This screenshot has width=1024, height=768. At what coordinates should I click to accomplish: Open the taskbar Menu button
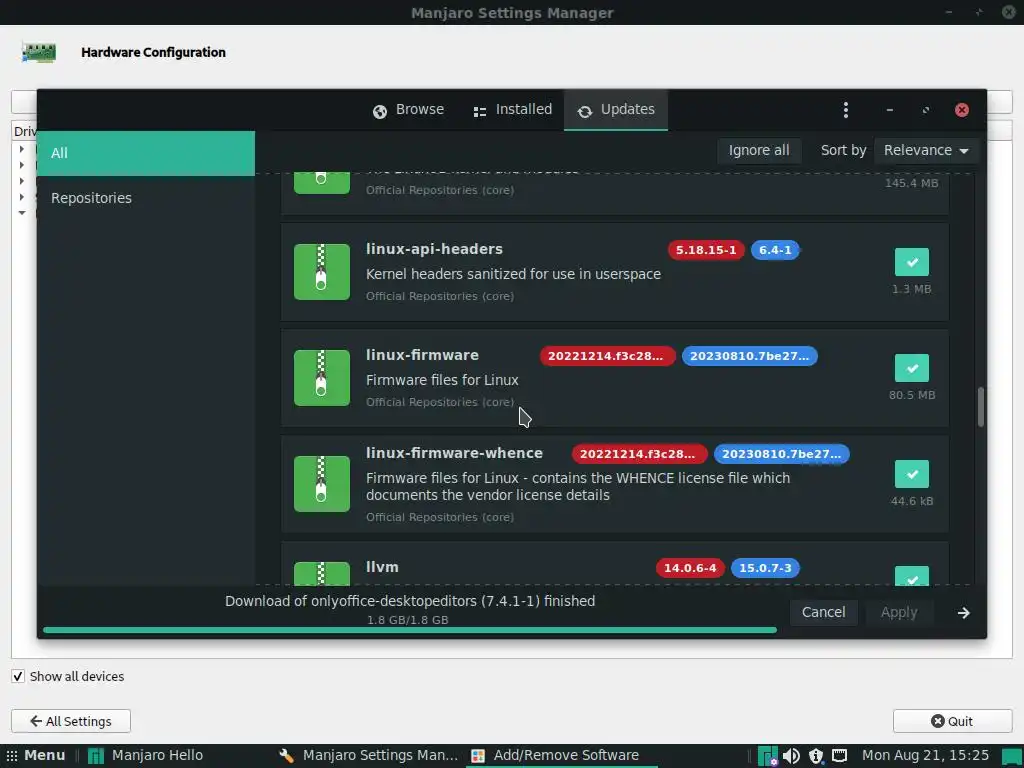[x=36, y=756]
